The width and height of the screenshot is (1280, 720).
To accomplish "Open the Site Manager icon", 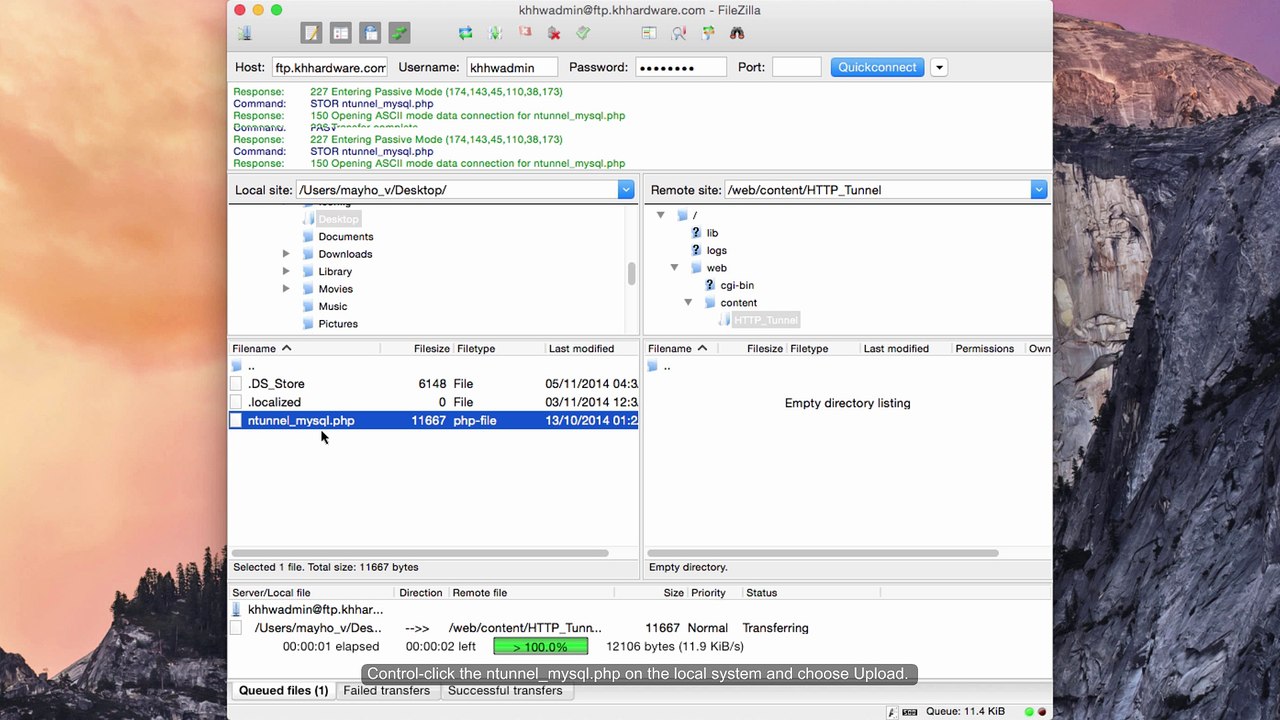I will point(245,33).
